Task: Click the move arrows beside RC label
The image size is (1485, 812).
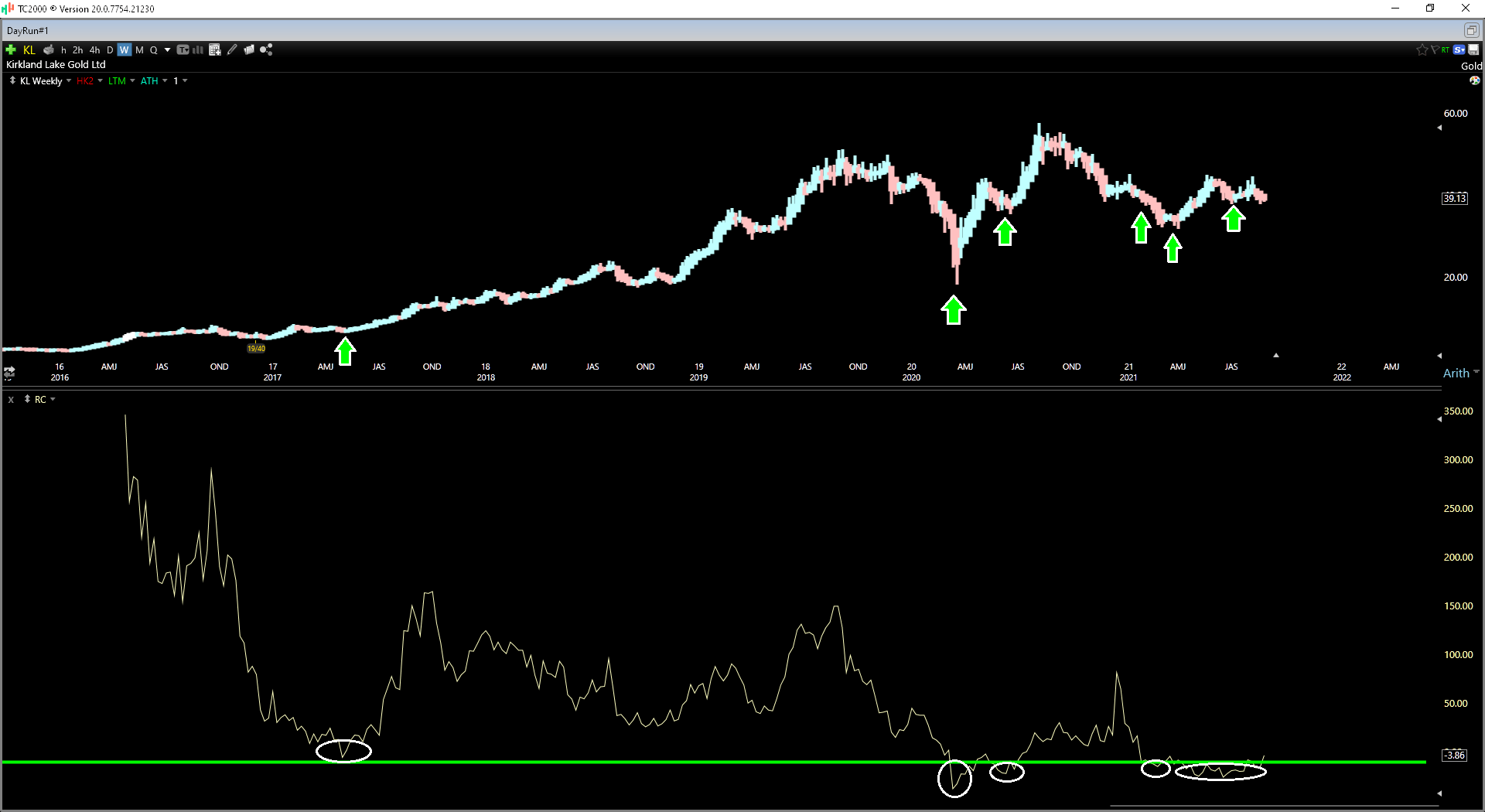Action: (27, 399)
